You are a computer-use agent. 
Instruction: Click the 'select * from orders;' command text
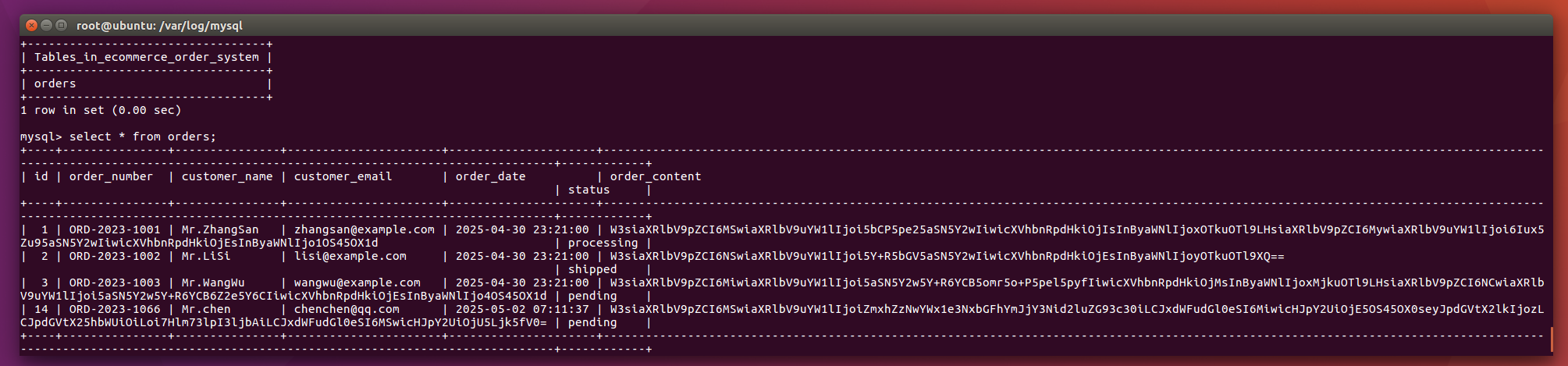point(142,137)
